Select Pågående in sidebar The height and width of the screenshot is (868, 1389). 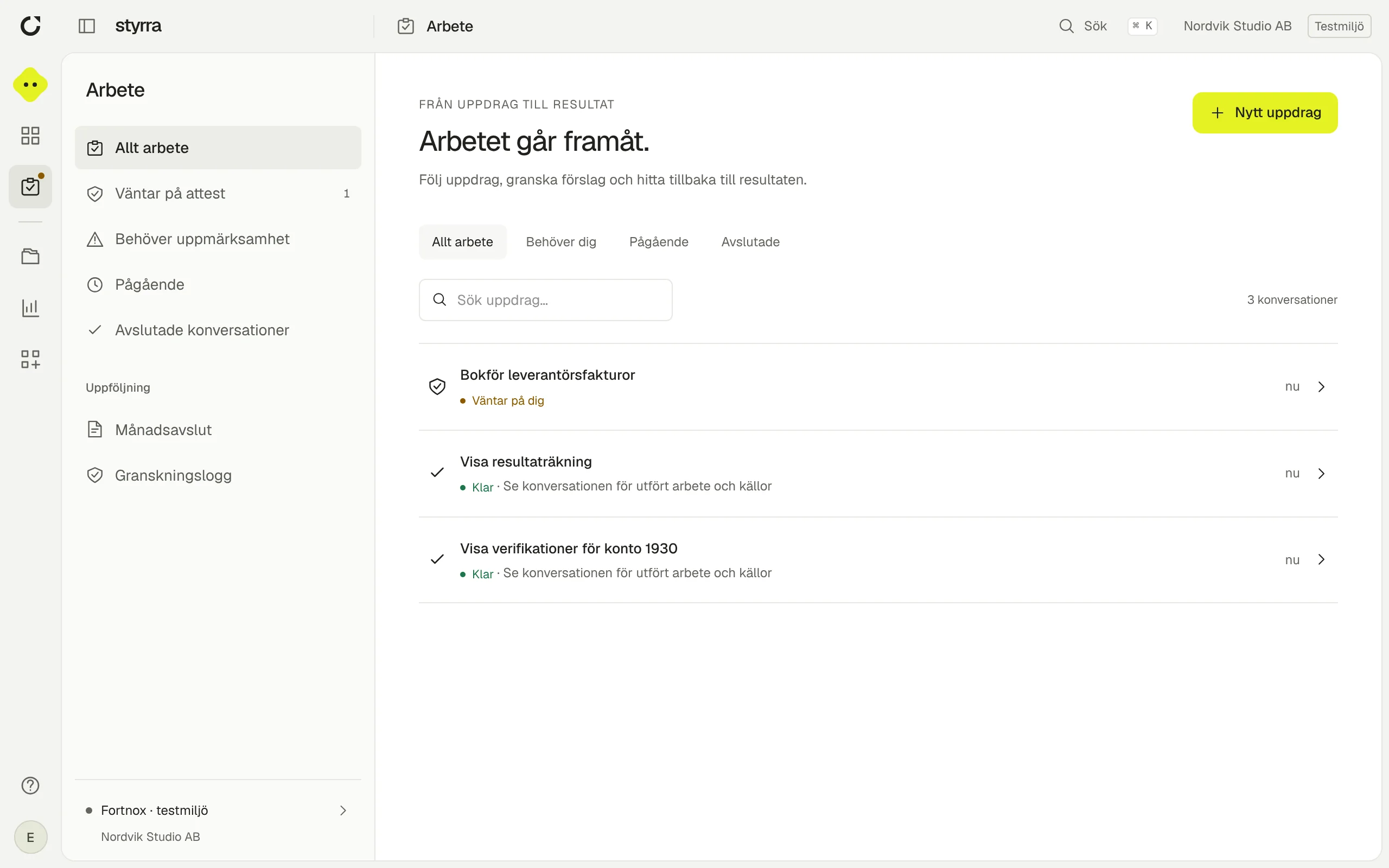pos(218,285)
